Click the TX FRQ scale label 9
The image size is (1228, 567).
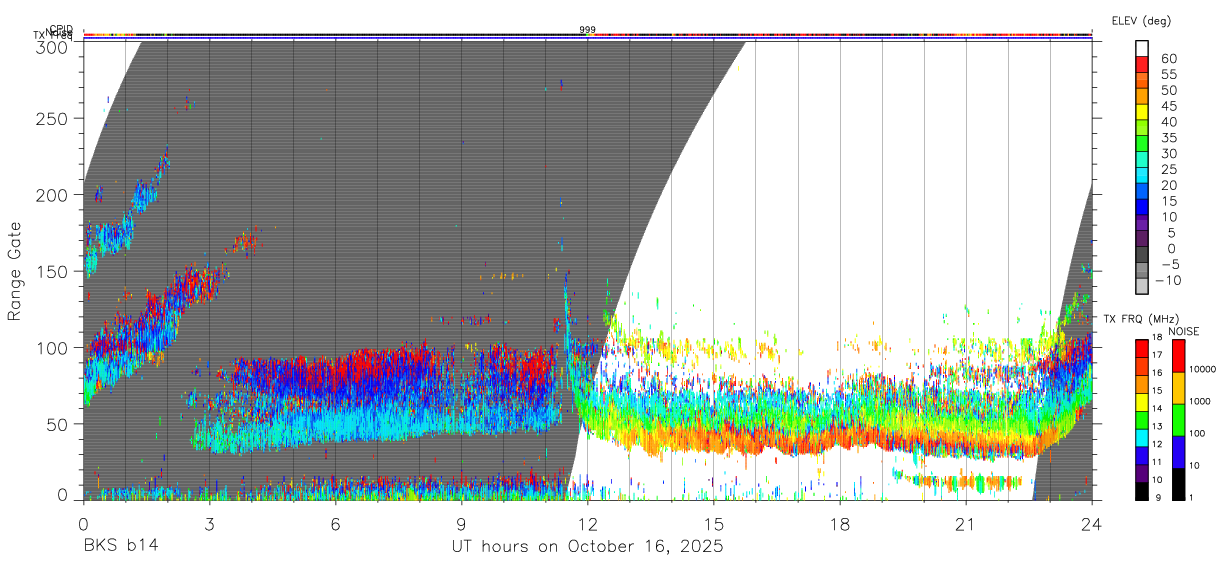click(x=1157, y=498)
